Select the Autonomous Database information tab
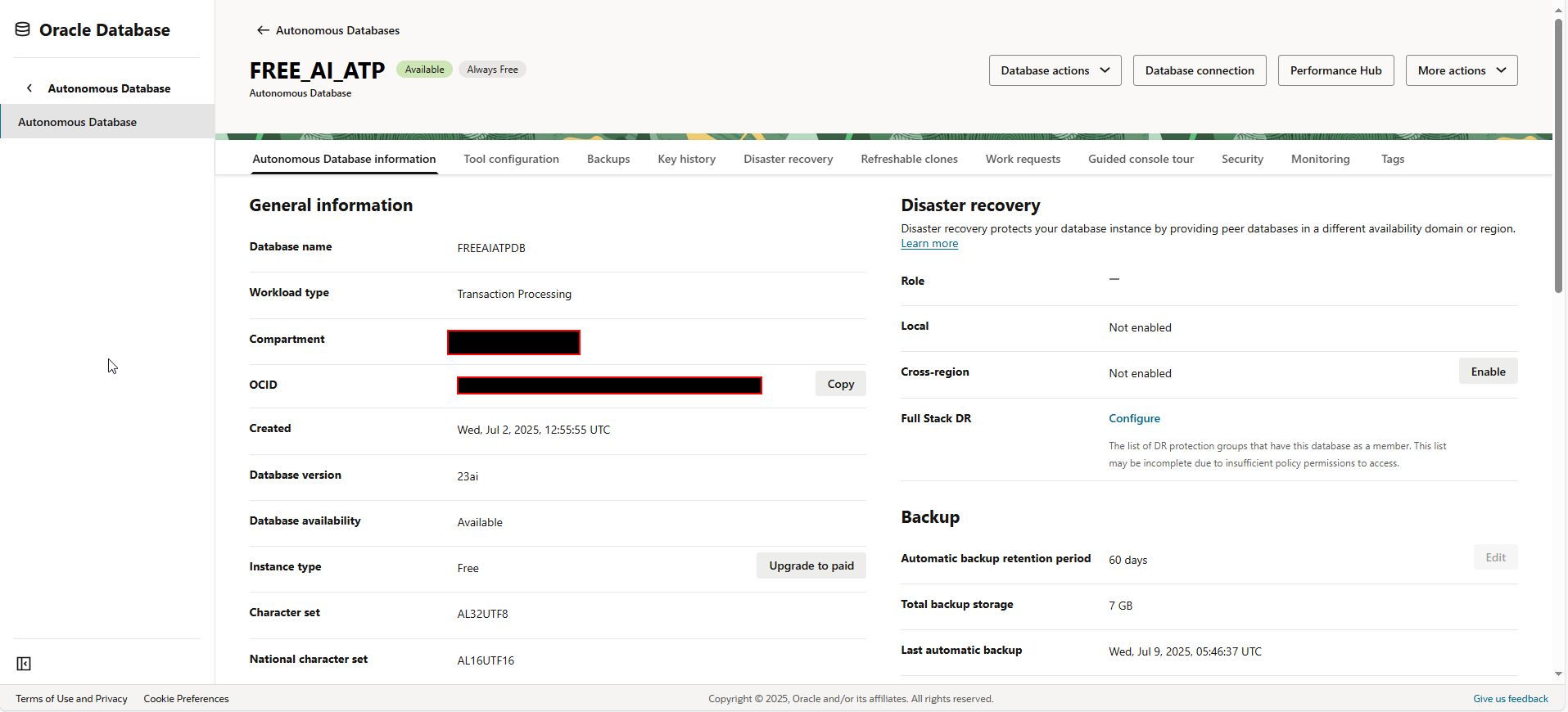Image resolution: width=1568 pixels, height=712 pixels. [x=344, y=159]
